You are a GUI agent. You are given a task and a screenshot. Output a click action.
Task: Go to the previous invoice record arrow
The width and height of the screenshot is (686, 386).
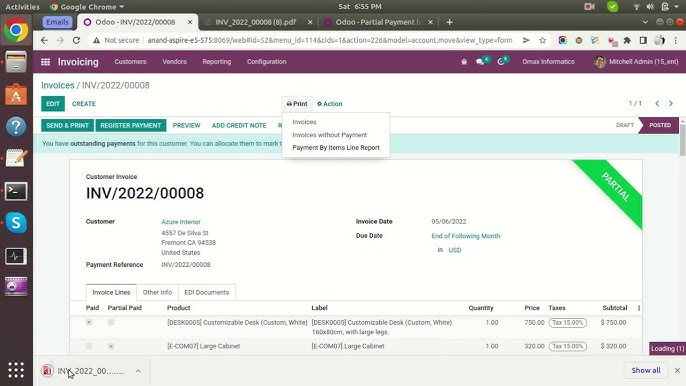point(657,104)
